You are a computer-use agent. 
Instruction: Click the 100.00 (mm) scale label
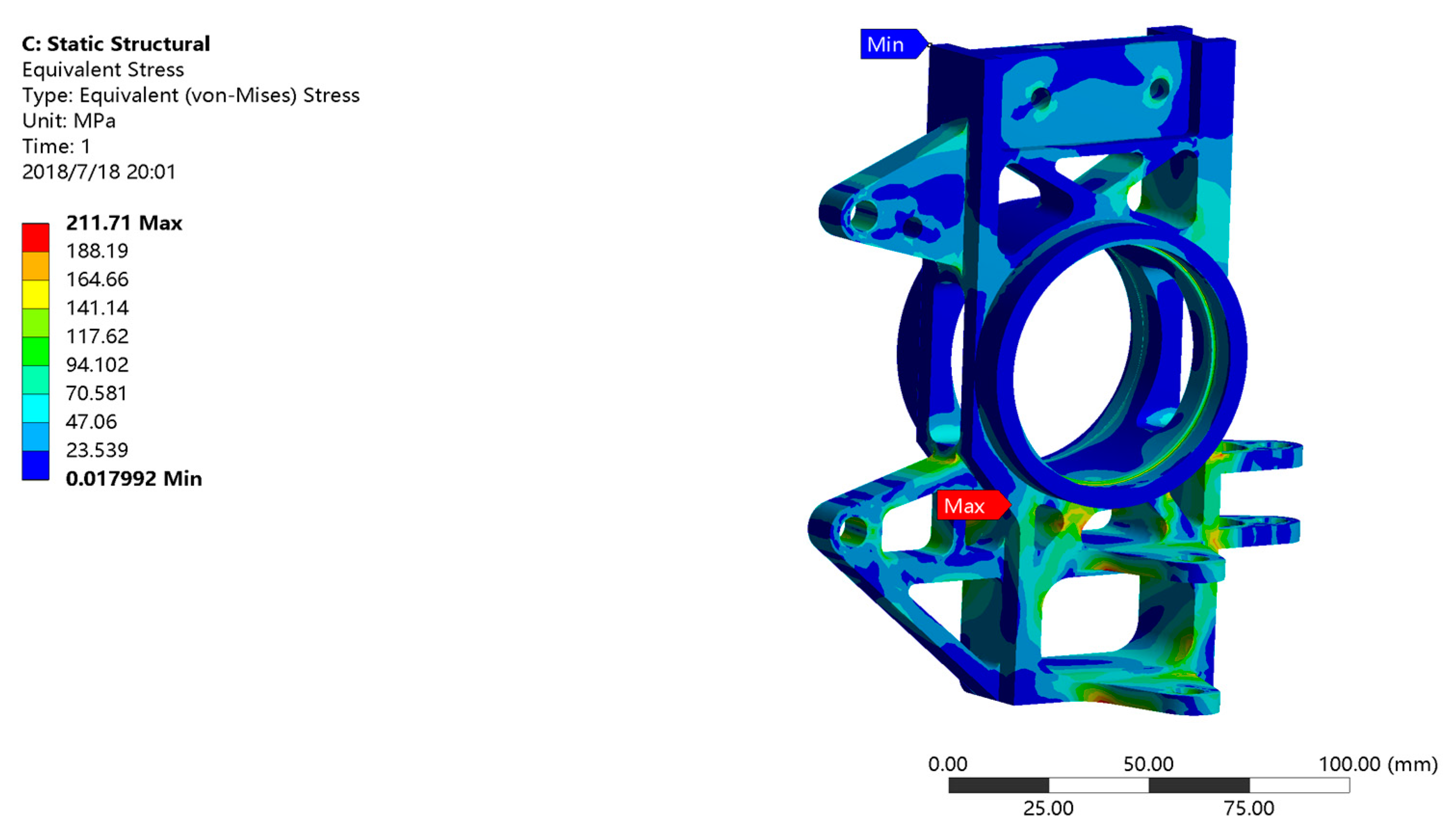[x=1378, y=764]
